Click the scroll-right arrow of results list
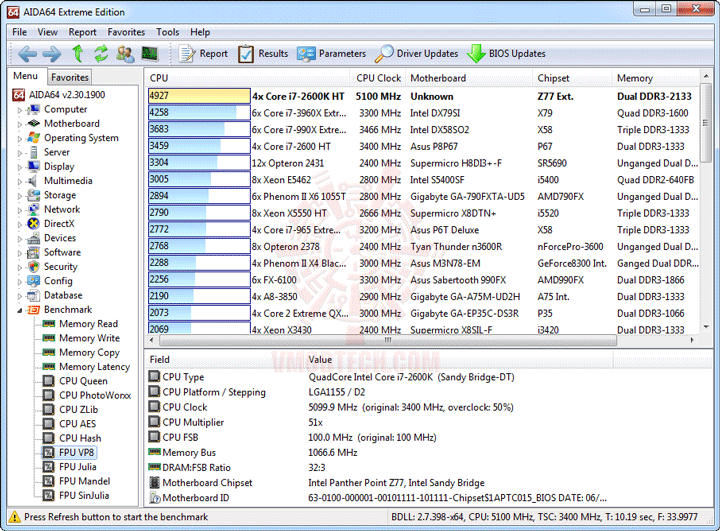 point(692,340)
